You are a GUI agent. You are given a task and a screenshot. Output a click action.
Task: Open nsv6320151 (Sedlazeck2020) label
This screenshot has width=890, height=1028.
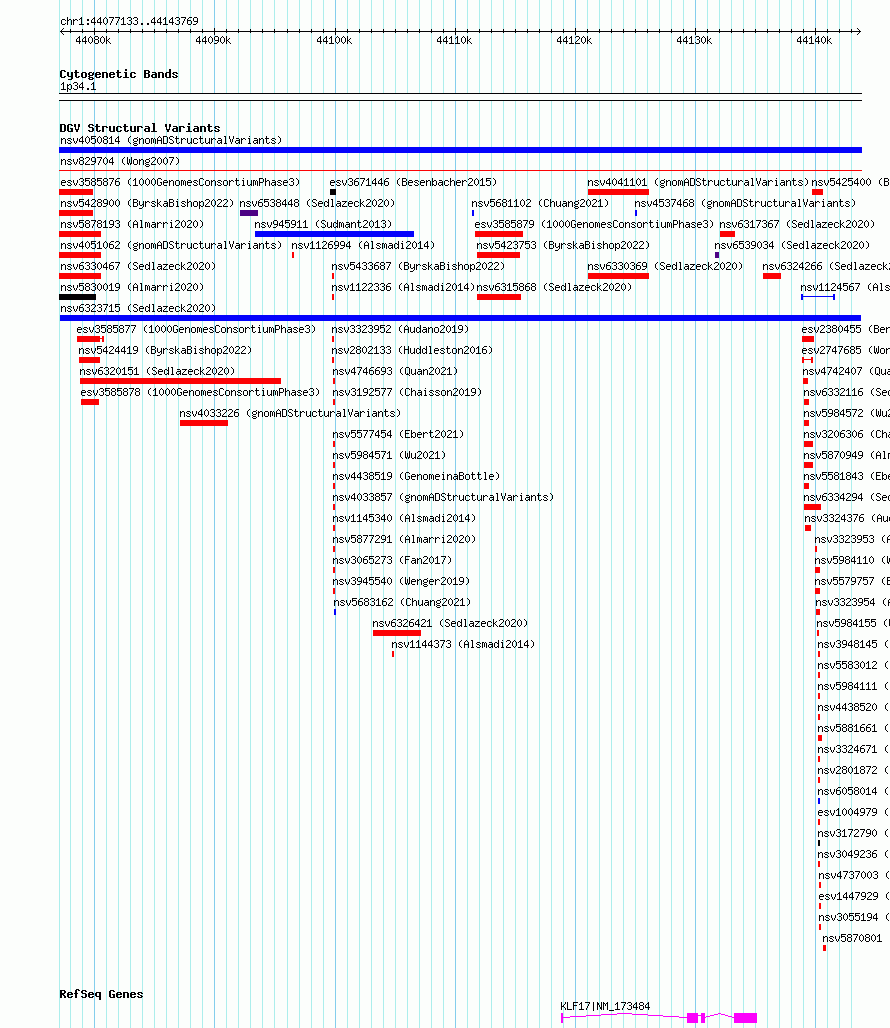coord(157,371)
